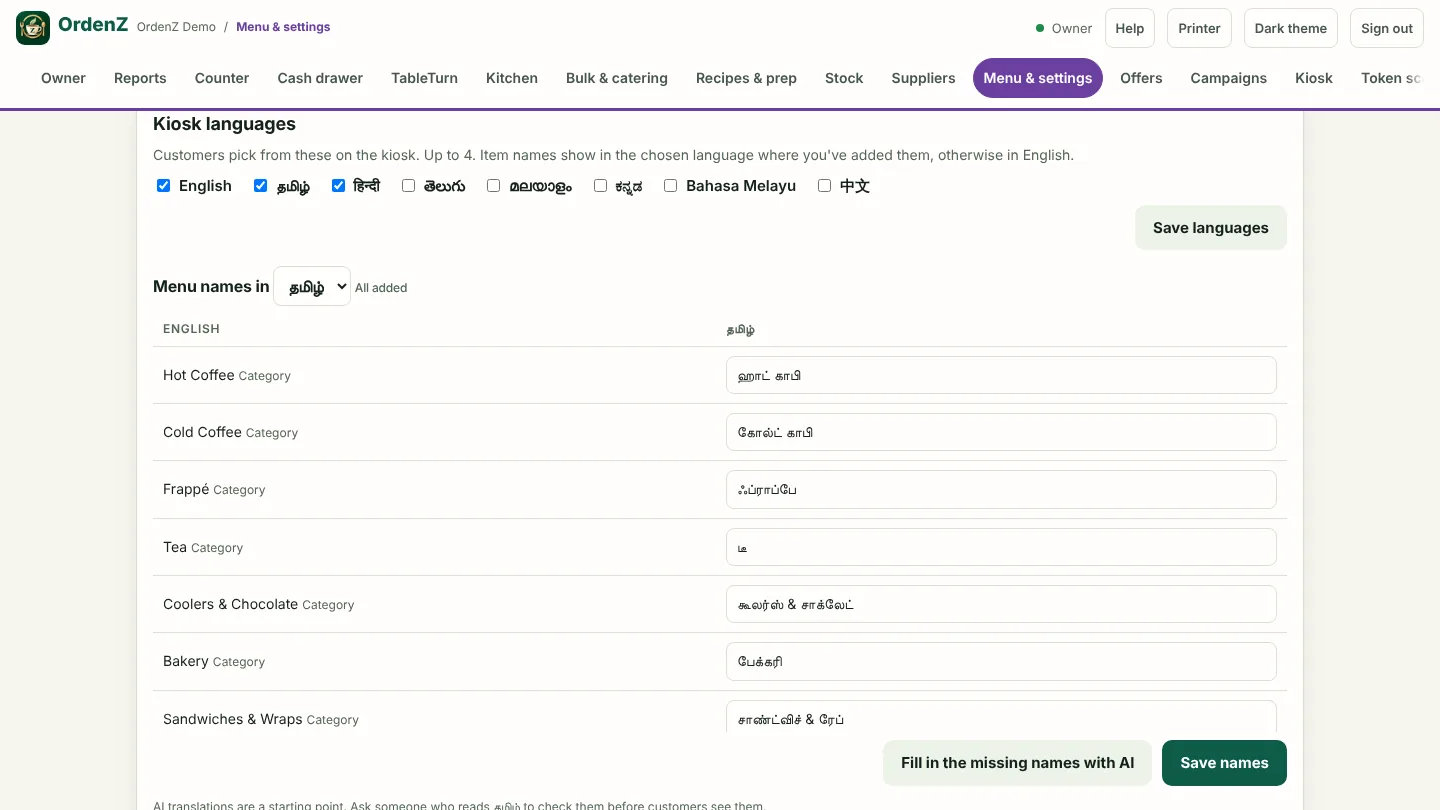The height and width of the screenshot is (810, 1440).
Task: Click the OrdenZ Demo breadcrumb link
Action: pos(176,27)
